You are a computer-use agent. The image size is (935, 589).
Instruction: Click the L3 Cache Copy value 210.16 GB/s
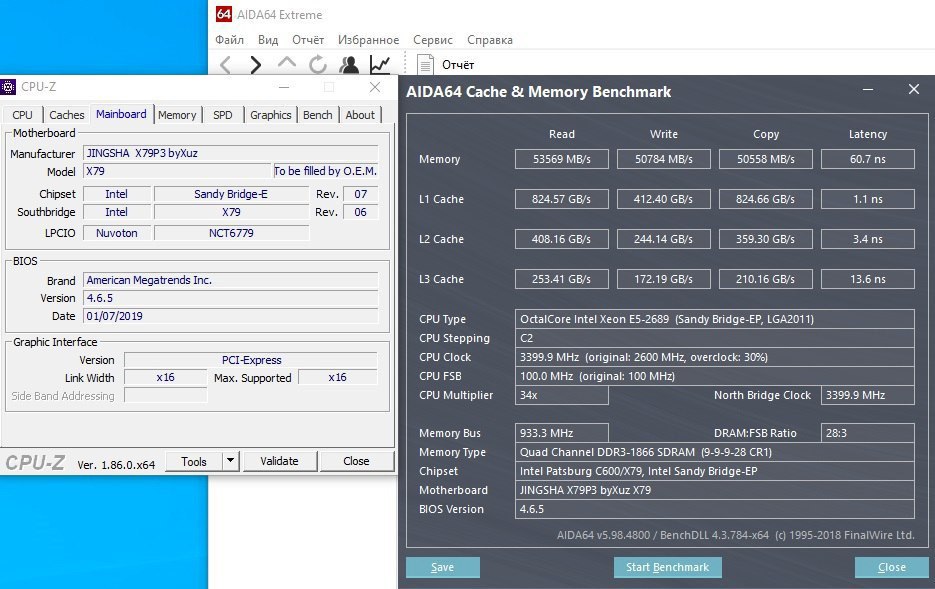(766, 279)
